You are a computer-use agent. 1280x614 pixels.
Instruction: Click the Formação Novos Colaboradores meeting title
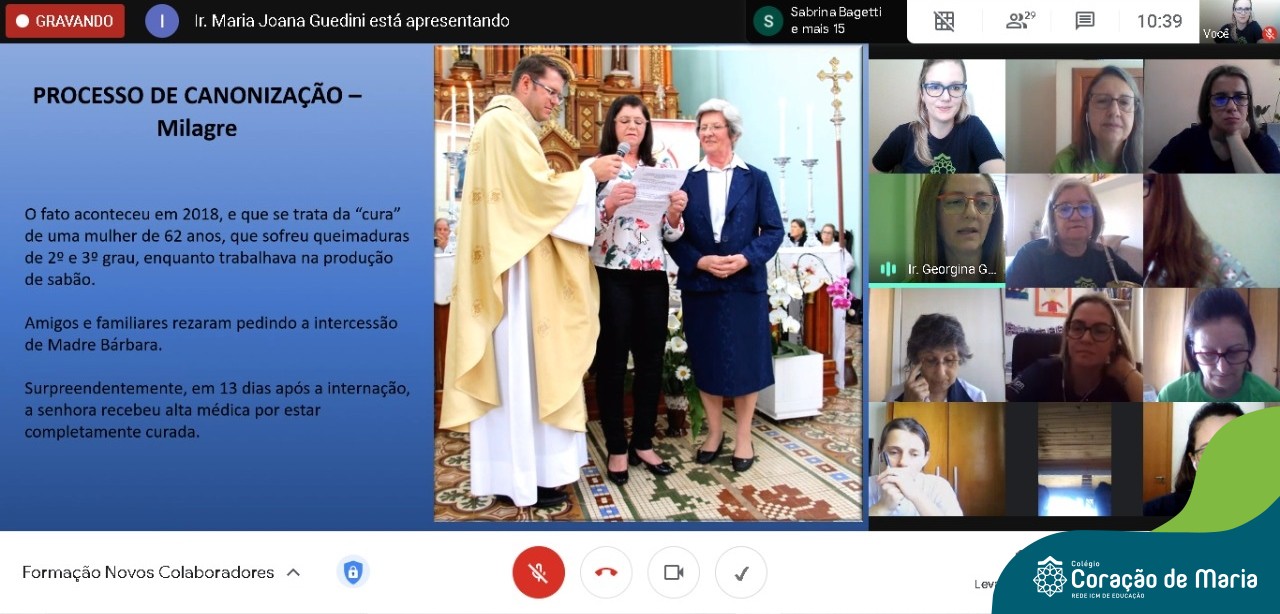pyautogui.click(x=148, y=573)
